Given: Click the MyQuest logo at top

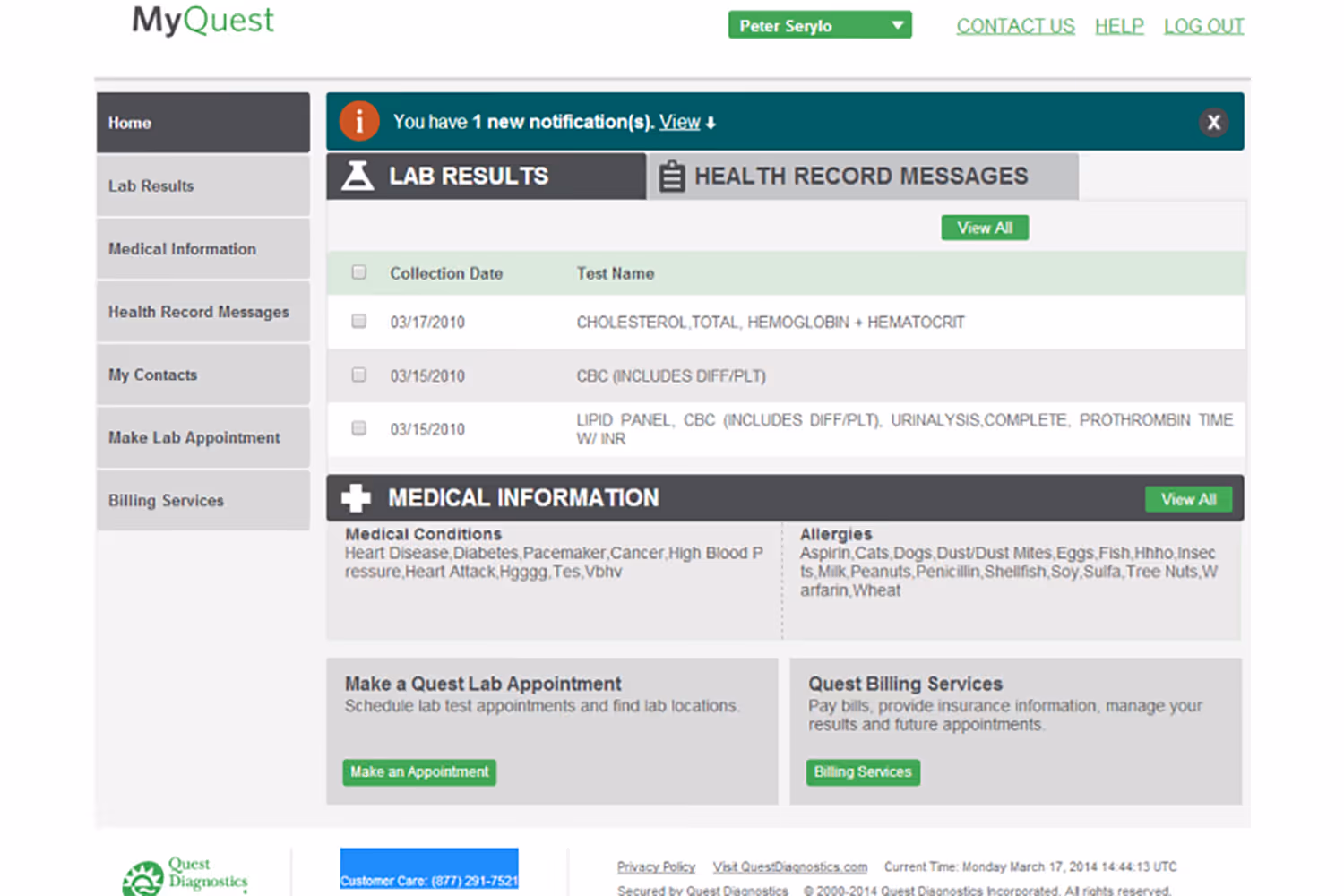Looking at the screenshot, I should [203, 20].
